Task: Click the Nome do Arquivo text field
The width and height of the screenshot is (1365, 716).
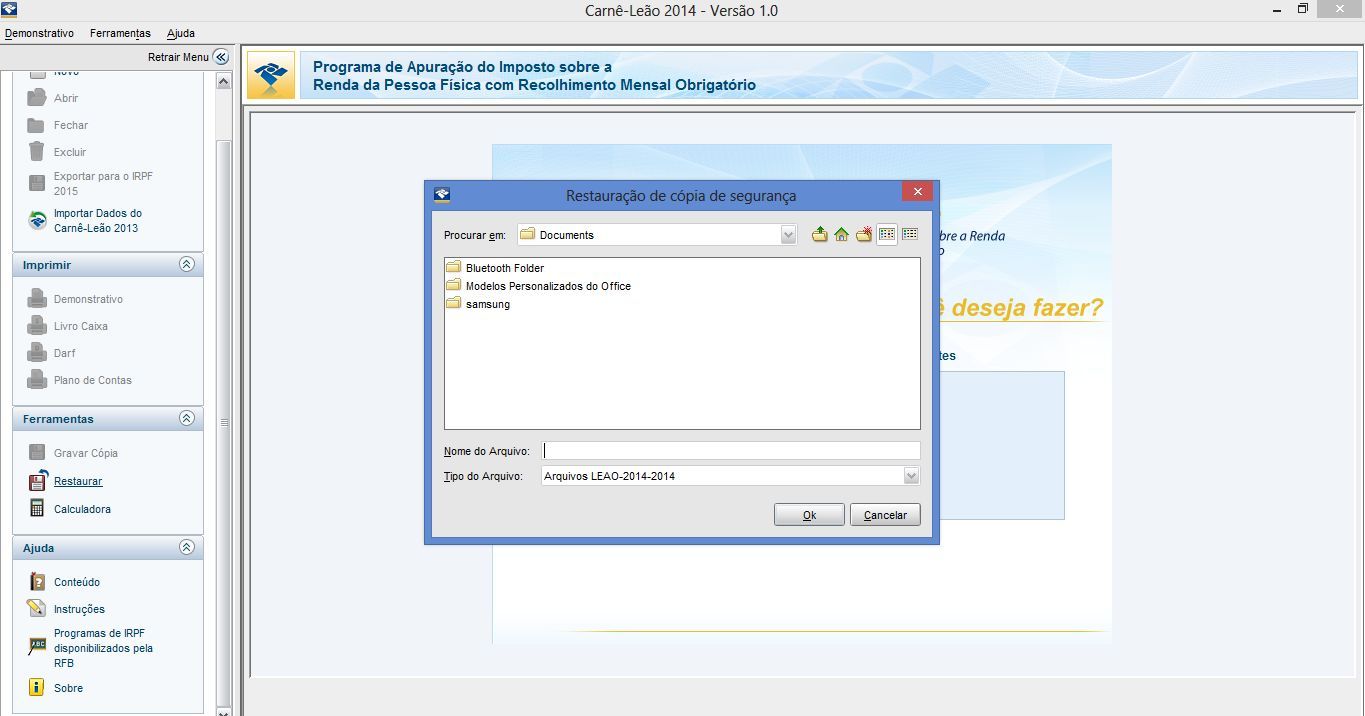Action: click(731, 451)
